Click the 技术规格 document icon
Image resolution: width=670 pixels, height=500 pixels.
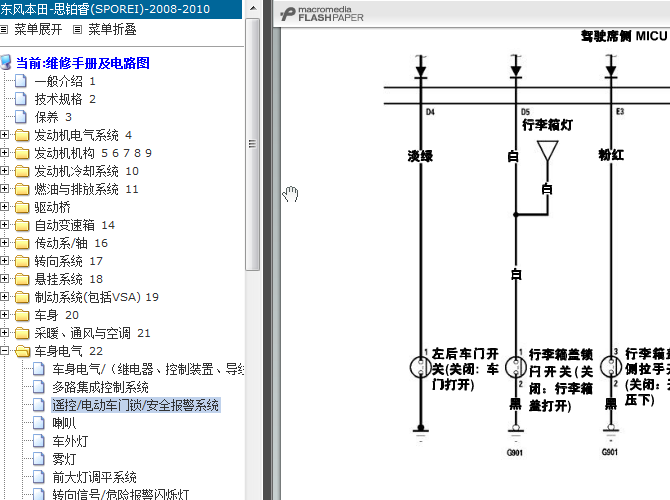tap(21, 99)
